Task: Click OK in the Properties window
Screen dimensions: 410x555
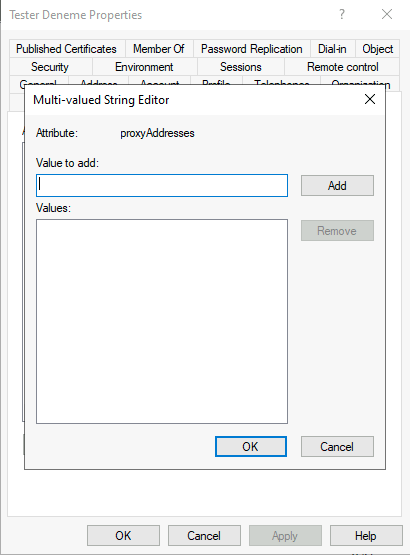Action: [x=123, y=536]
